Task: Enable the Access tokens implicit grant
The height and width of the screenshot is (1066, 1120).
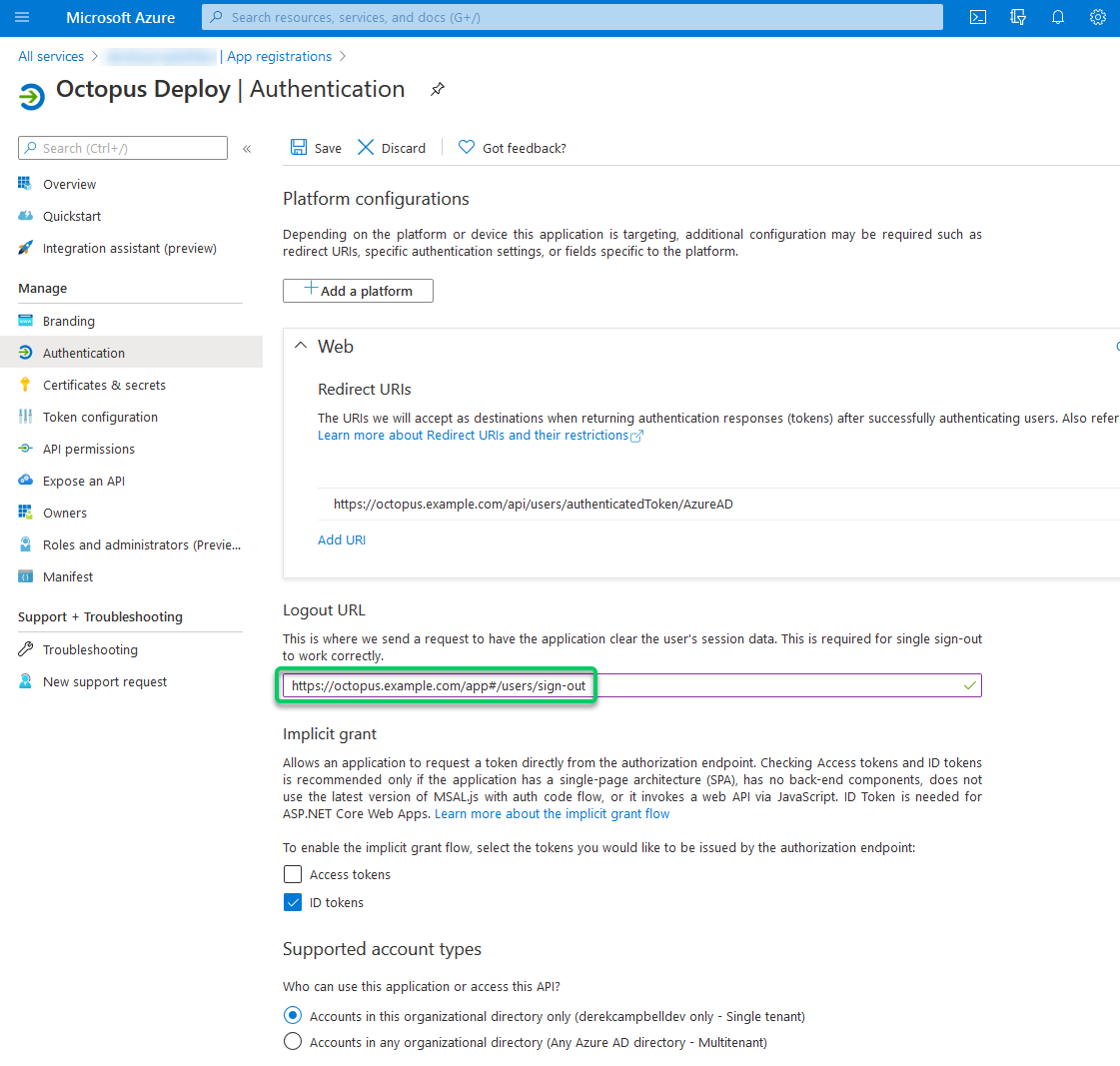Action: 292,874
